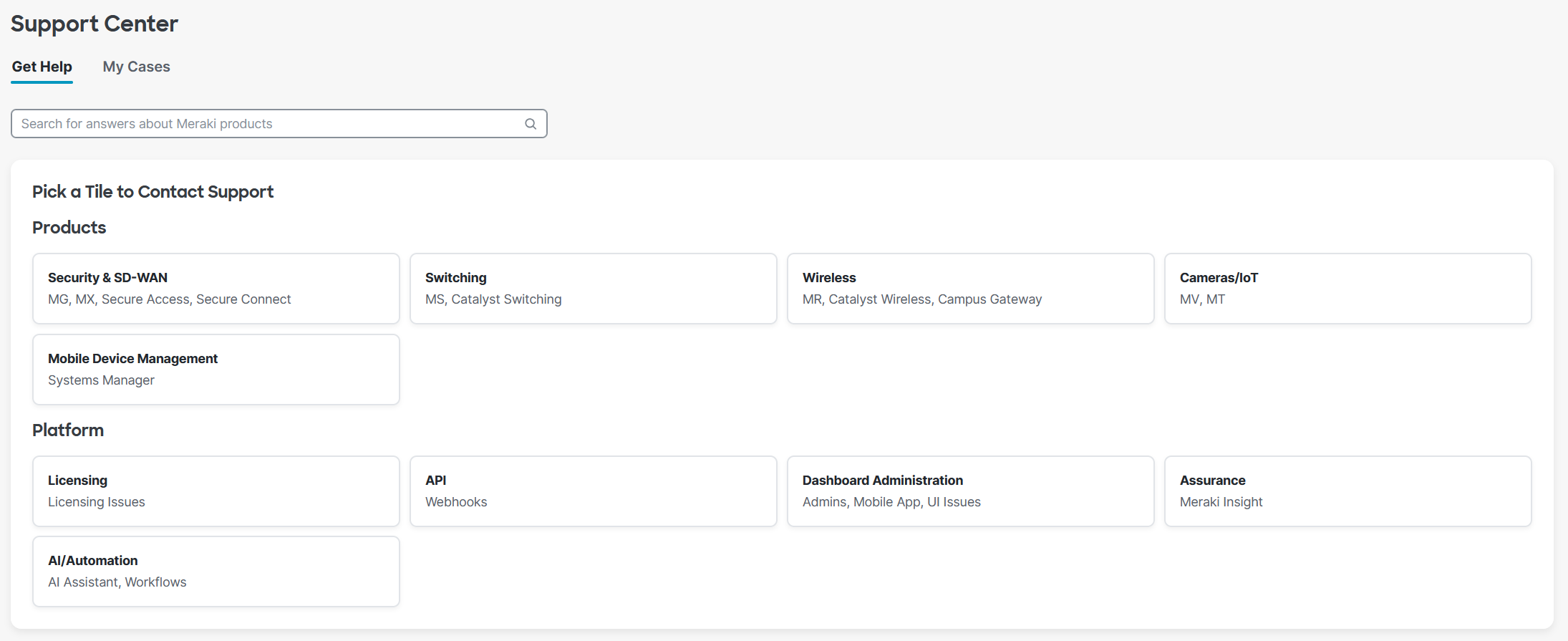Focus the Meraki products search field
The height and width of the screenshot is (641, 1568).
pos(265,124)
